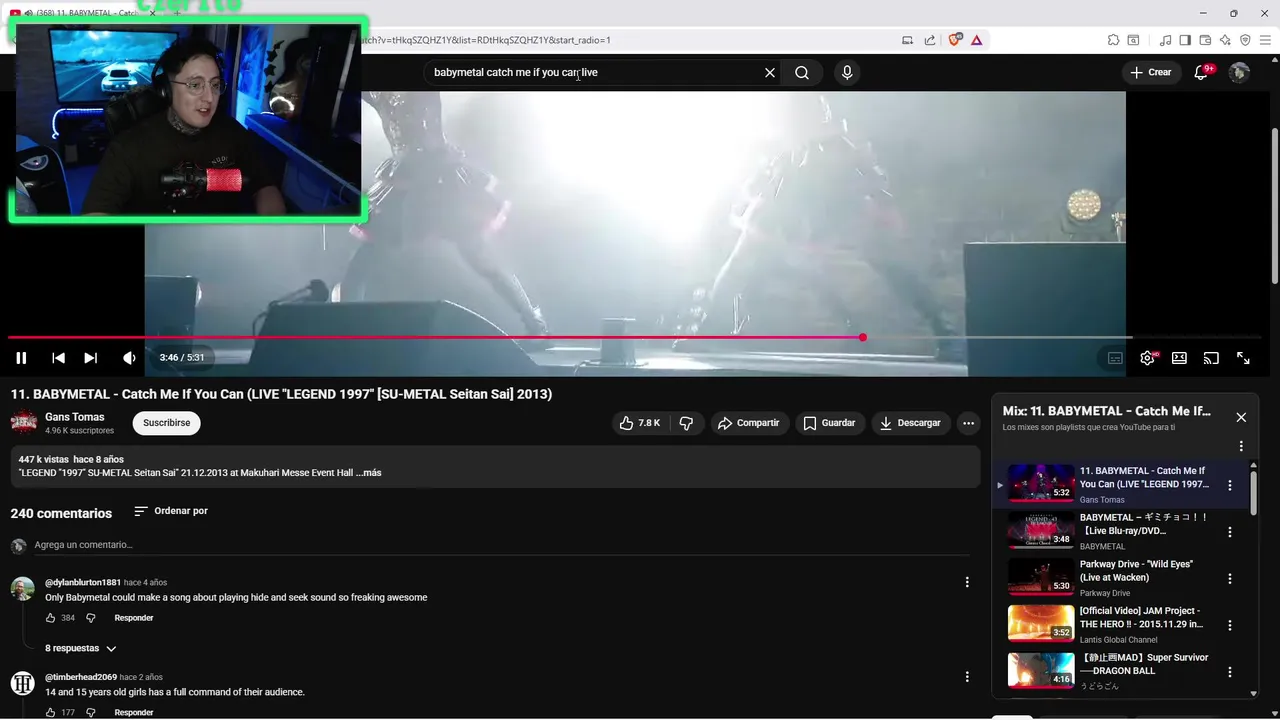Switch to default view mode
Viewport: 1280px width, 720px height.
click(x=1179, y=358)
